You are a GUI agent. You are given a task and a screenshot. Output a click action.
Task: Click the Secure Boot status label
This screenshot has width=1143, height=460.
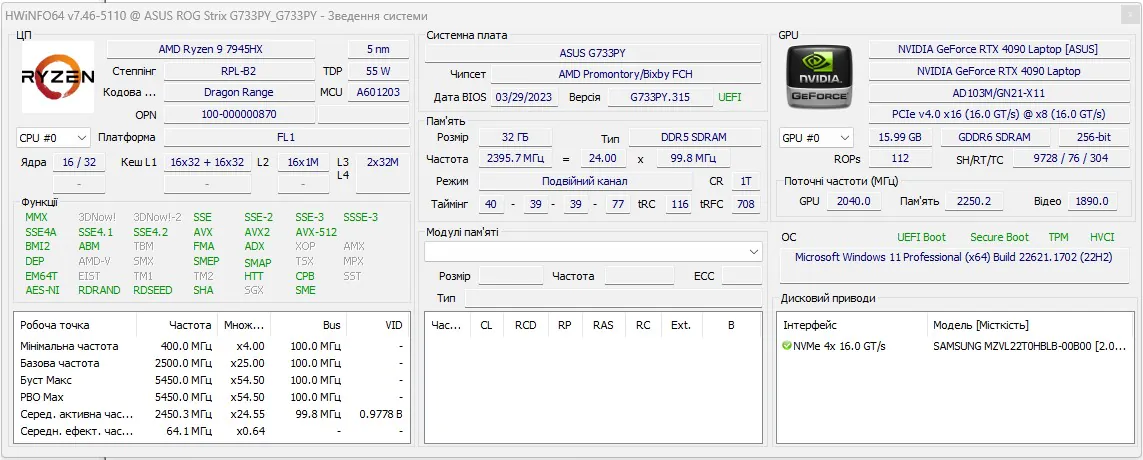999,237
